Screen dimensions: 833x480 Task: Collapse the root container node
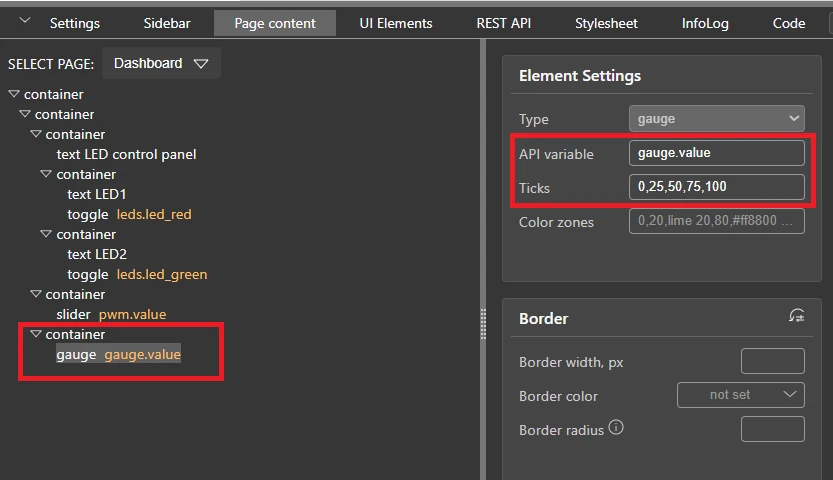coord(13,94)
